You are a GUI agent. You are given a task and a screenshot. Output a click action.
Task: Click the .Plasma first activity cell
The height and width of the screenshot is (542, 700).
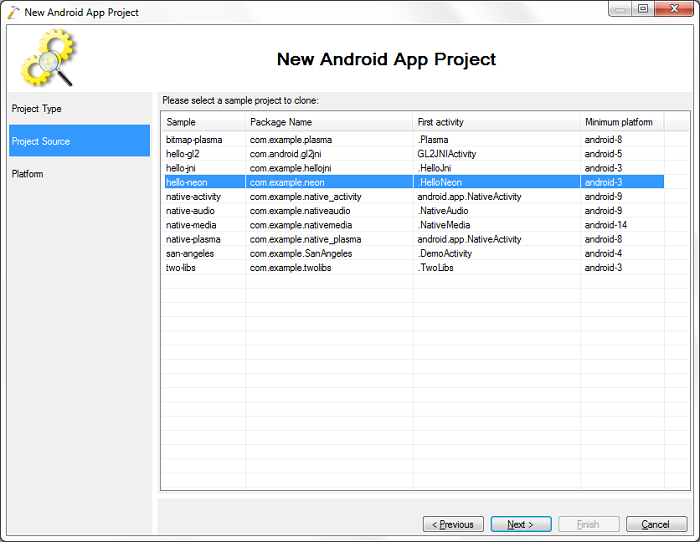click(433, 140)
